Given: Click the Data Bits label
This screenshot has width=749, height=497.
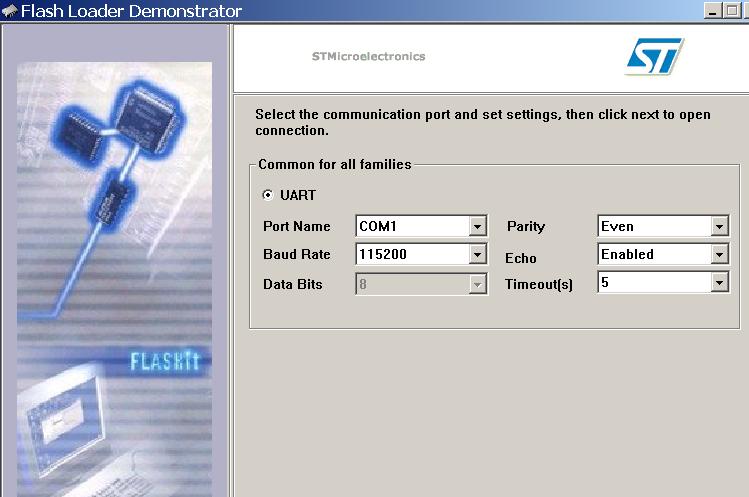Looking at the screenshot, I should tap(292, 284).
